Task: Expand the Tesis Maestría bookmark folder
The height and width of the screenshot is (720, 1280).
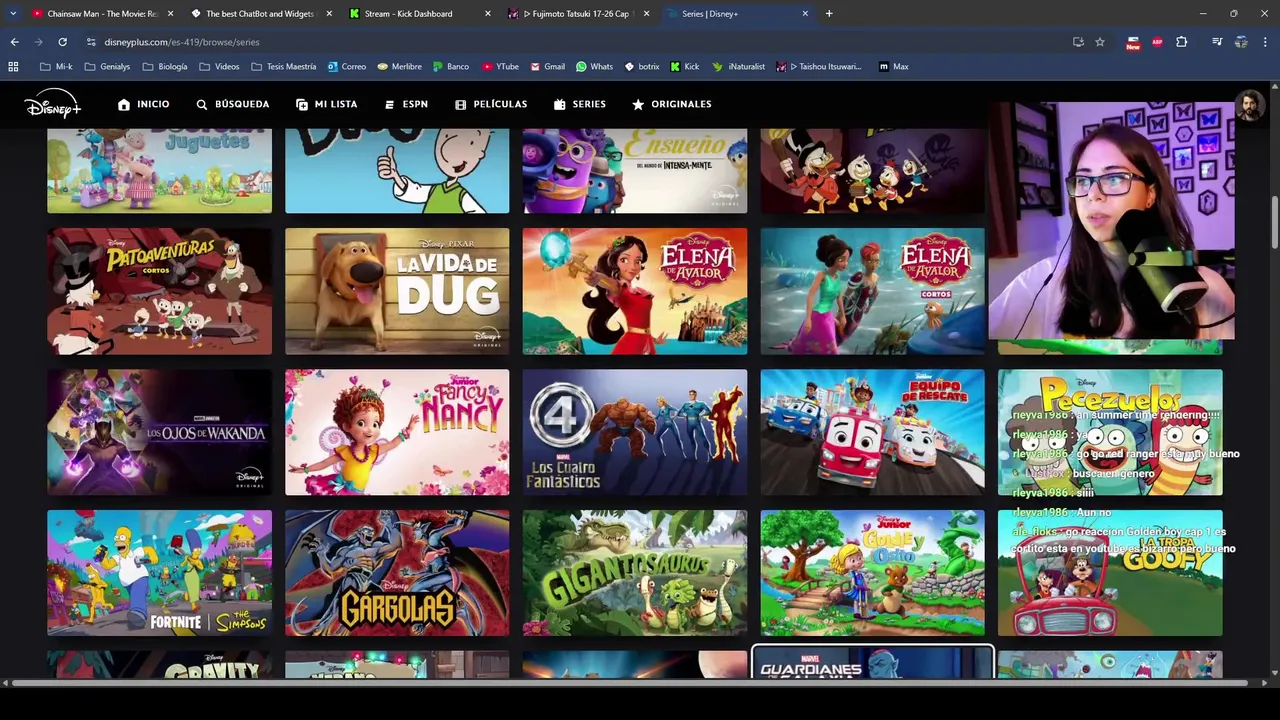Action: tap(283, 66)
